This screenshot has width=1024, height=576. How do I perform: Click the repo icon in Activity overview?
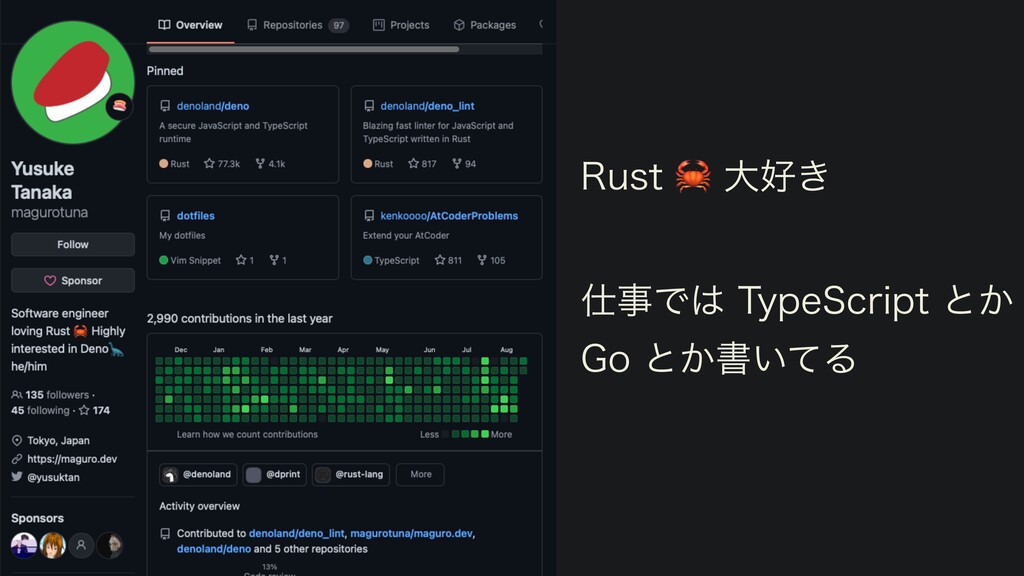165,534
